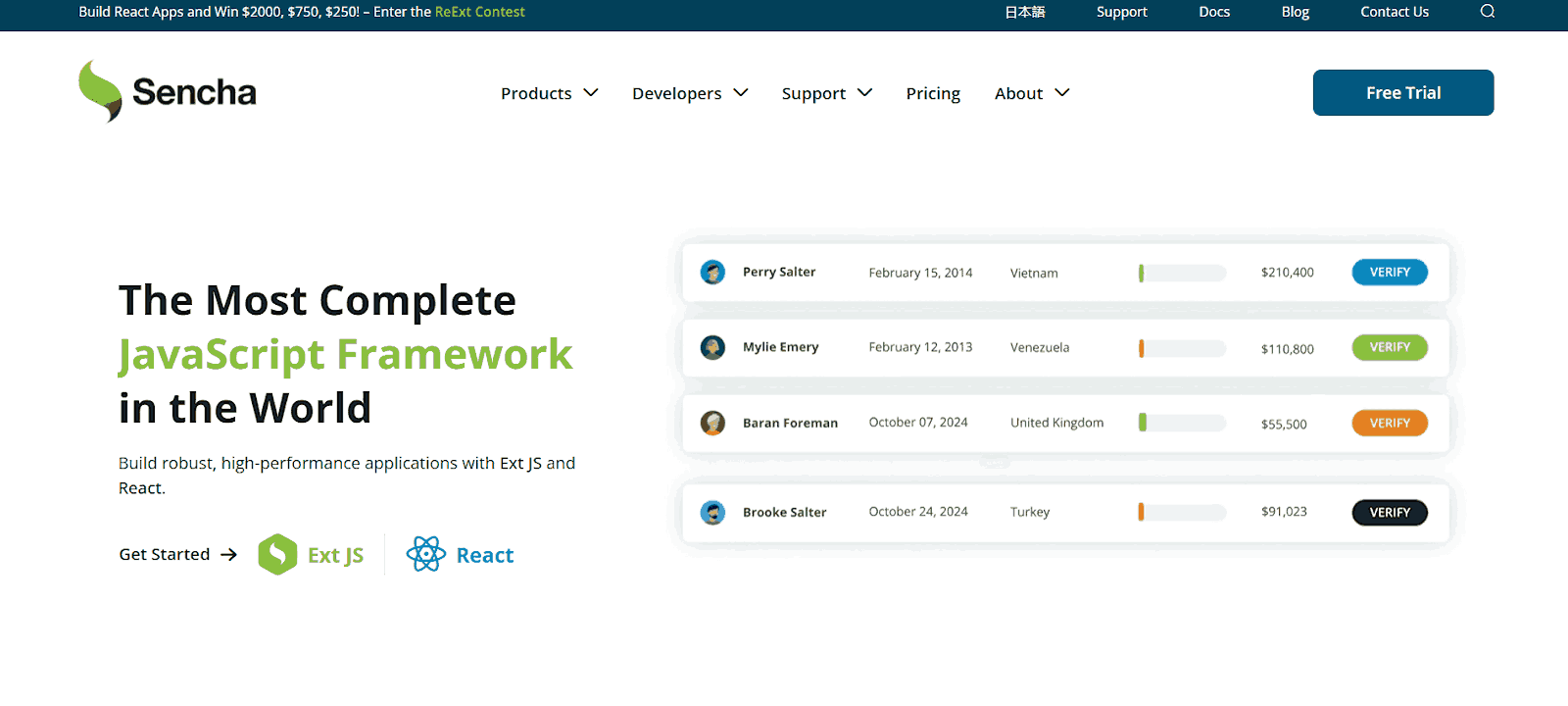This screenshot has height=706, width=1568.
Task: Click the progress bar in Mylie Emery's row
Action: 1182,348
